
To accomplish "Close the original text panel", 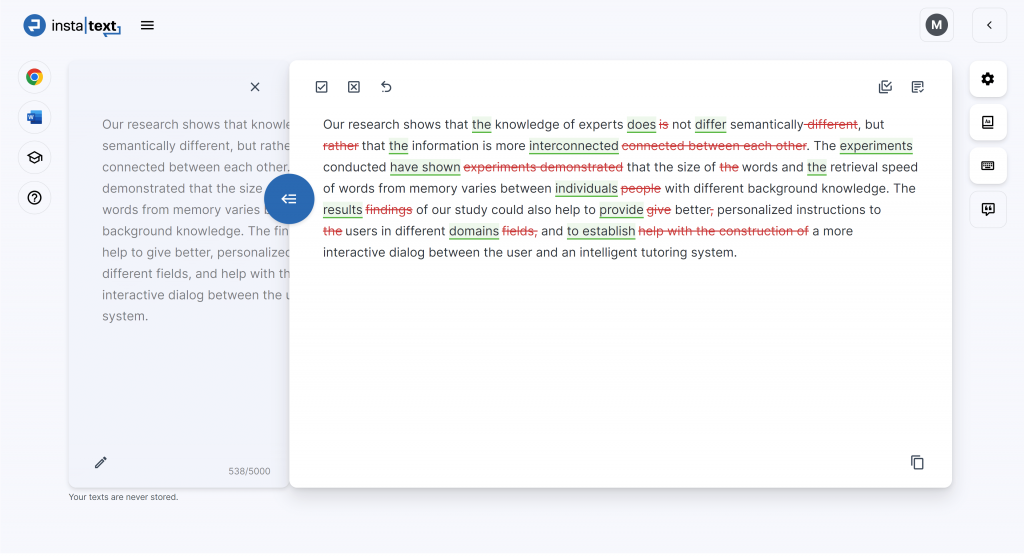I will pyautogui.click(x=255, y=87).
